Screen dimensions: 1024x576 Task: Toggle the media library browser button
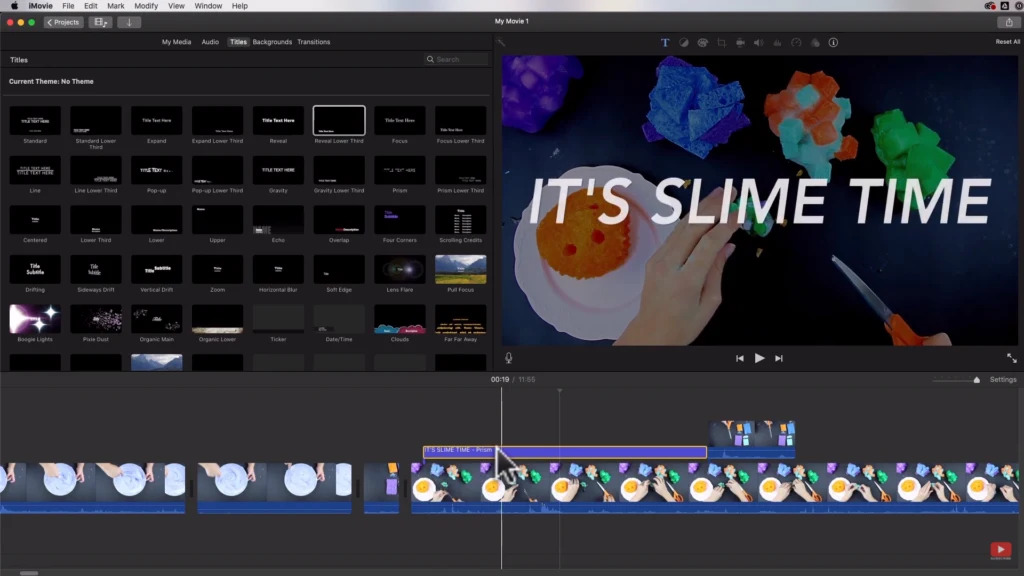[100, 22]
